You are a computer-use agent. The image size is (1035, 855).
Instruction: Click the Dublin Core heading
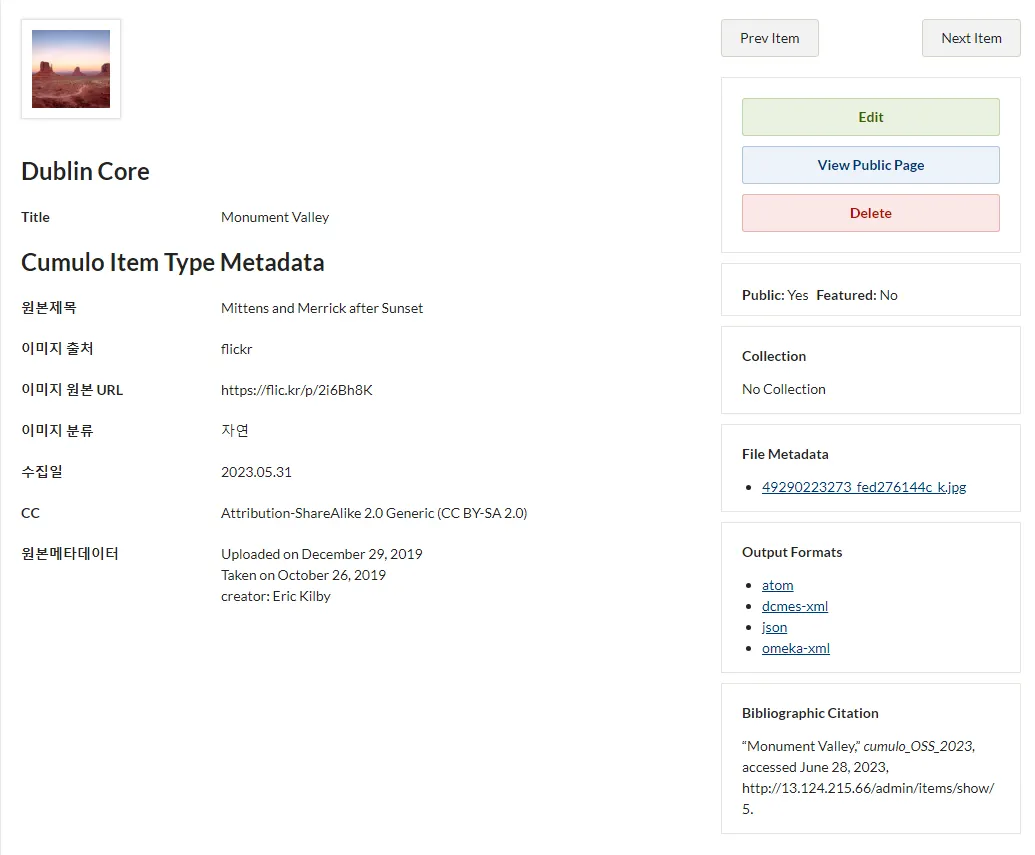tap(85, 171)
